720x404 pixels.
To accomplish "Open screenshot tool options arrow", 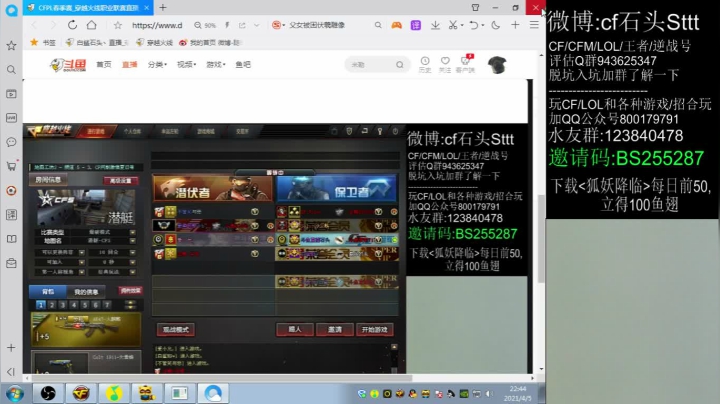I will click(462, 25).
